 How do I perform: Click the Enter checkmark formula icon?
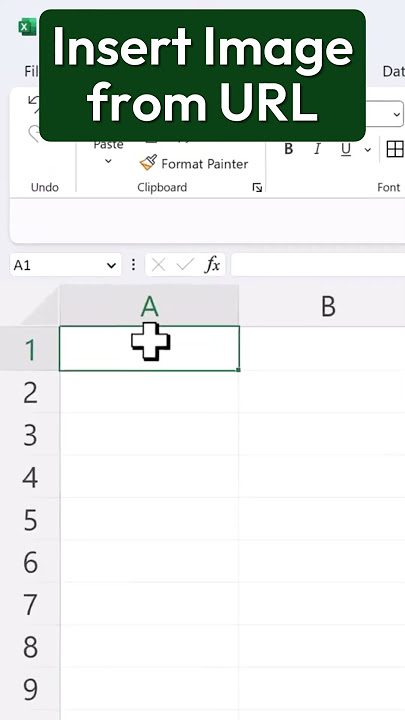[x=185, y=265]
